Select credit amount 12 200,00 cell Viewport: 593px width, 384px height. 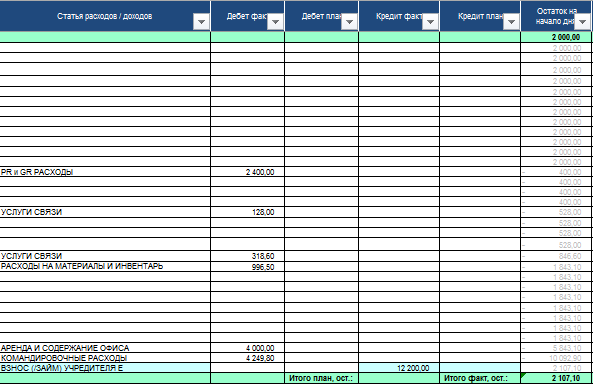[399, 368]
